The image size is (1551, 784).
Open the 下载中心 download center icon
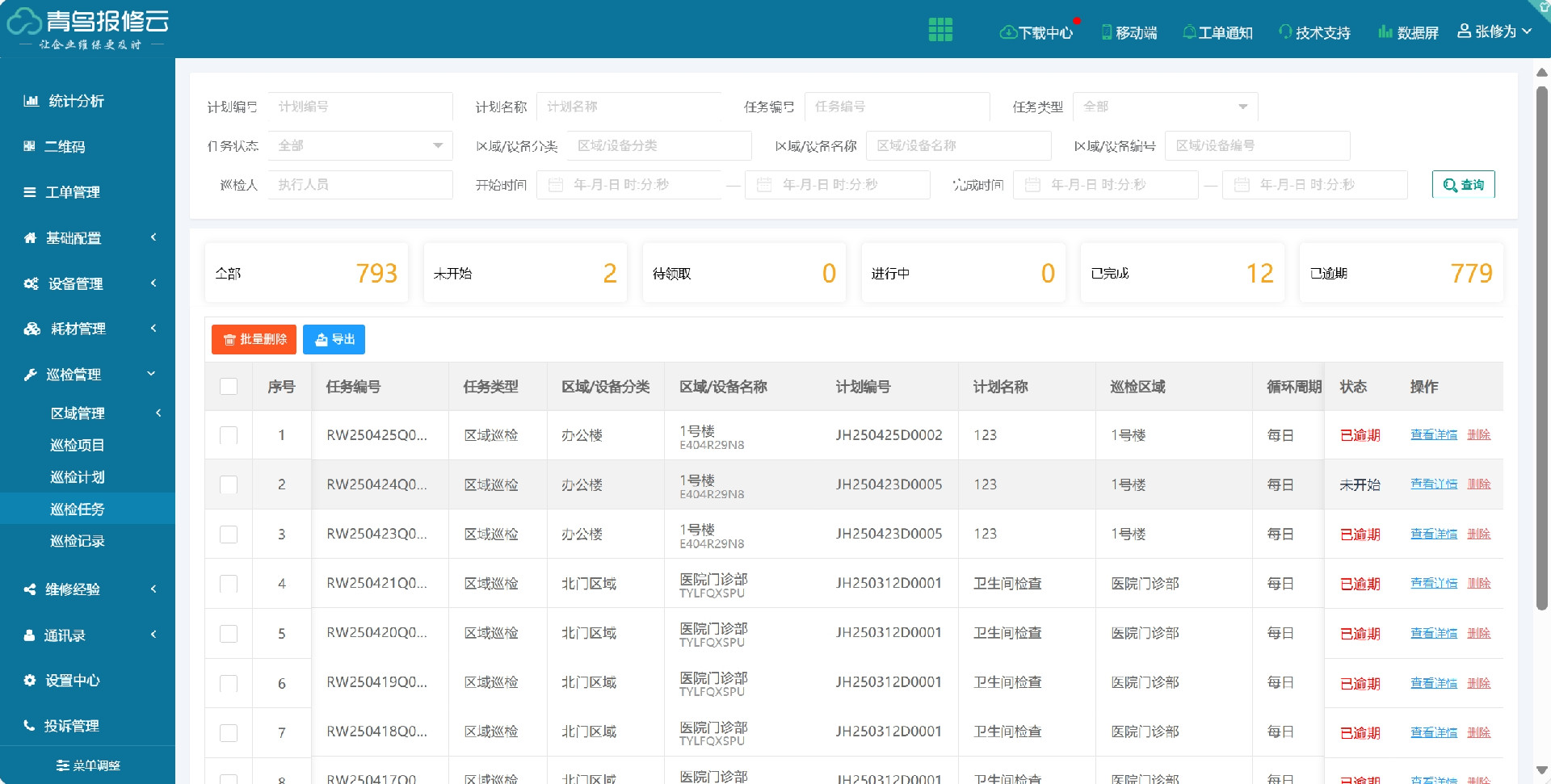point(1036,32)
